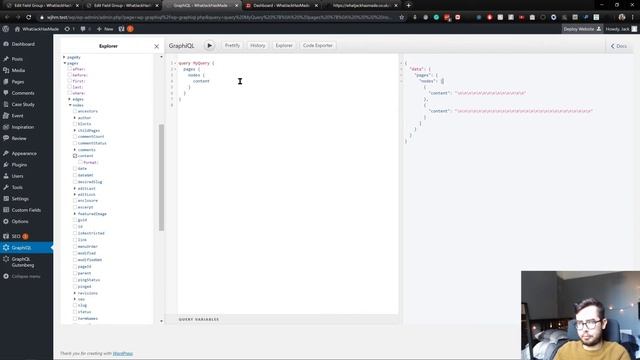Check the 'first' argument checkbox
640x360 pixels.
70,81
